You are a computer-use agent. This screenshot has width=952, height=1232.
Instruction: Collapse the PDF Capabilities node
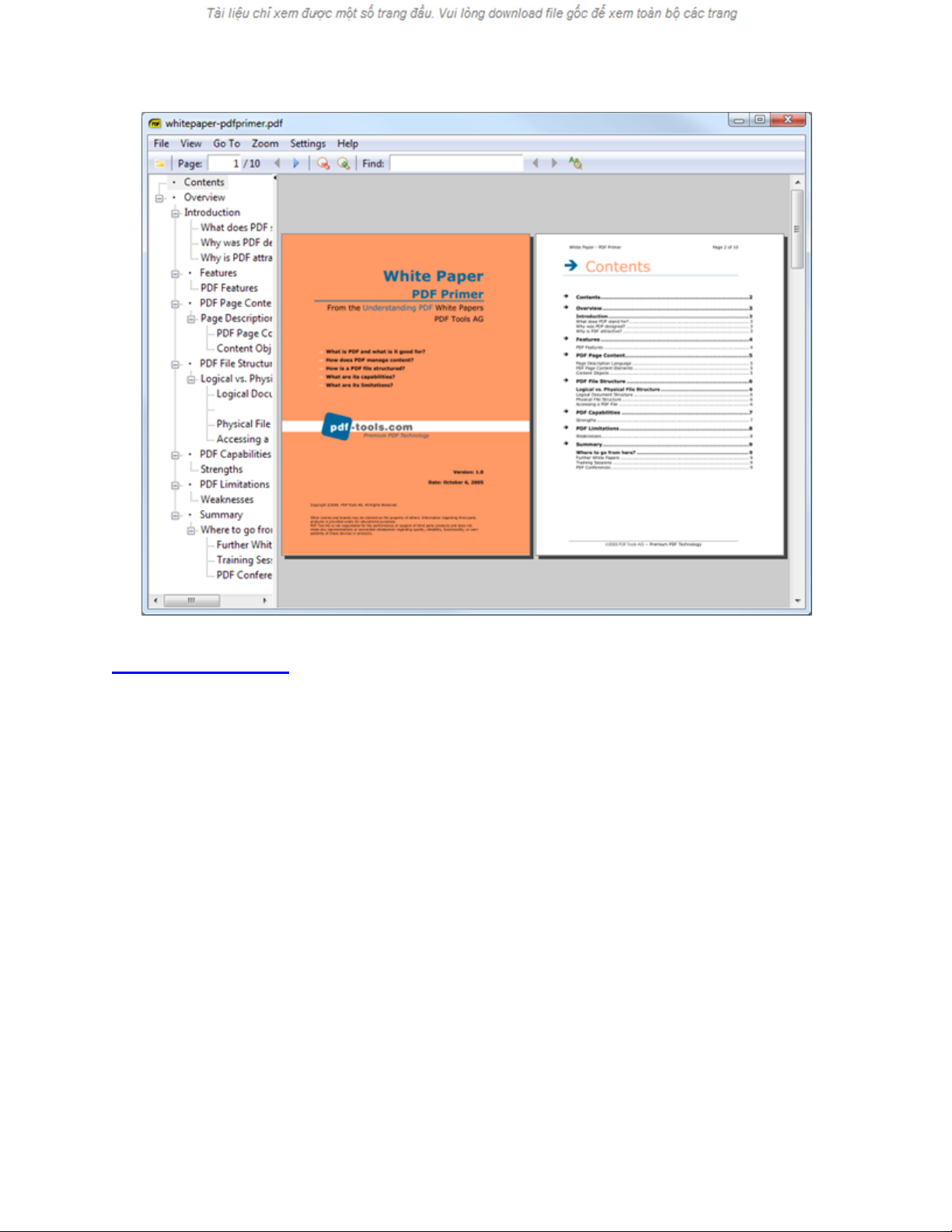(176, 455)
